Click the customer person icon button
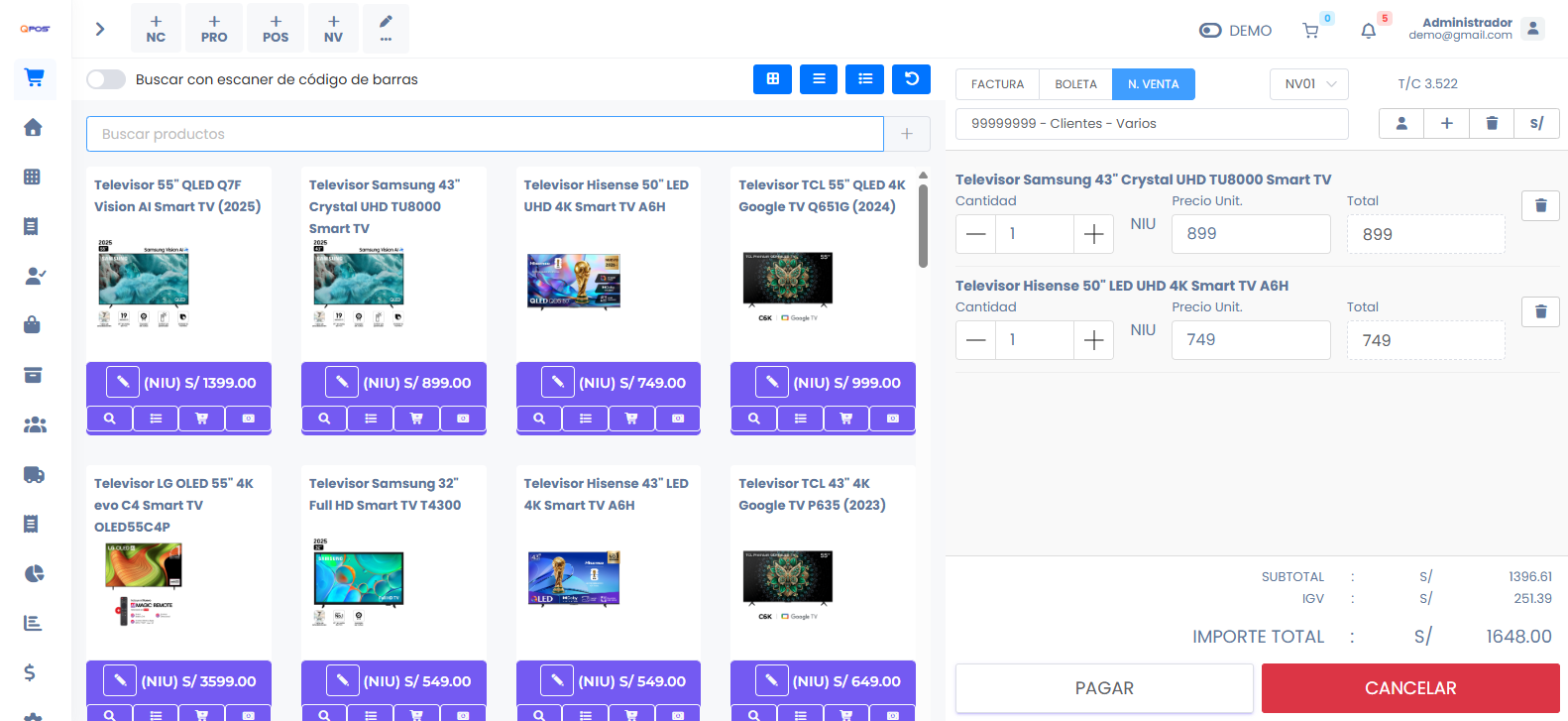The image size is (1568, 721). (x=1401, y=123)
